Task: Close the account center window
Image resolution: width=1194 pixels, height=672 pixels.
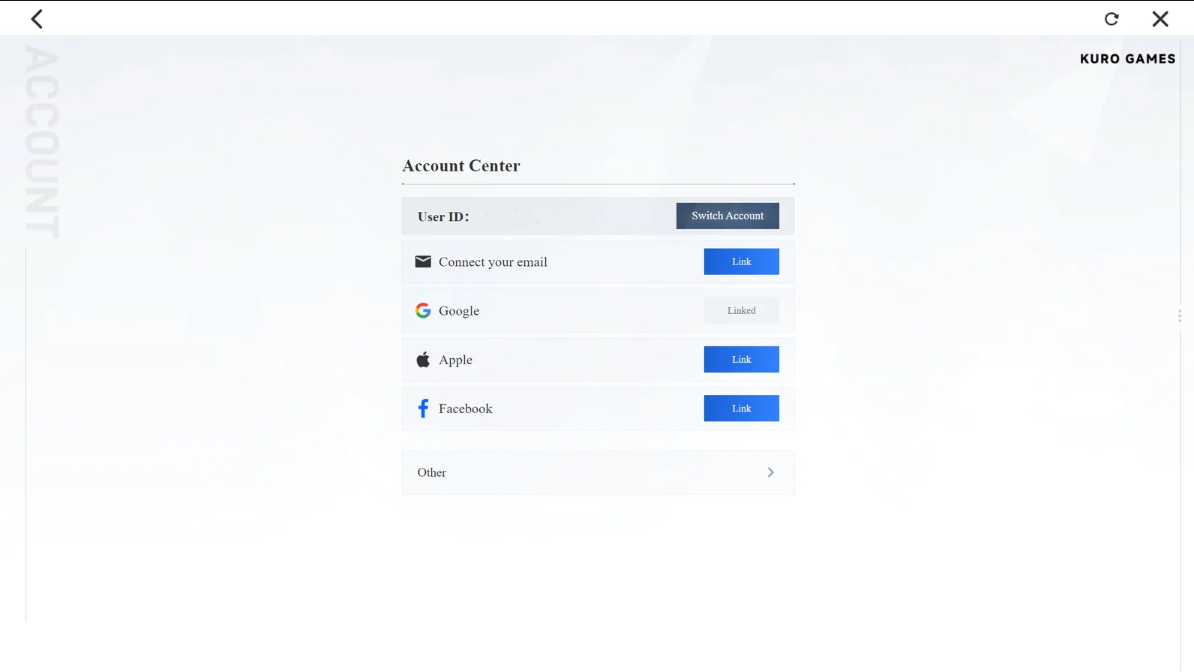Action: coord(1160,19)
